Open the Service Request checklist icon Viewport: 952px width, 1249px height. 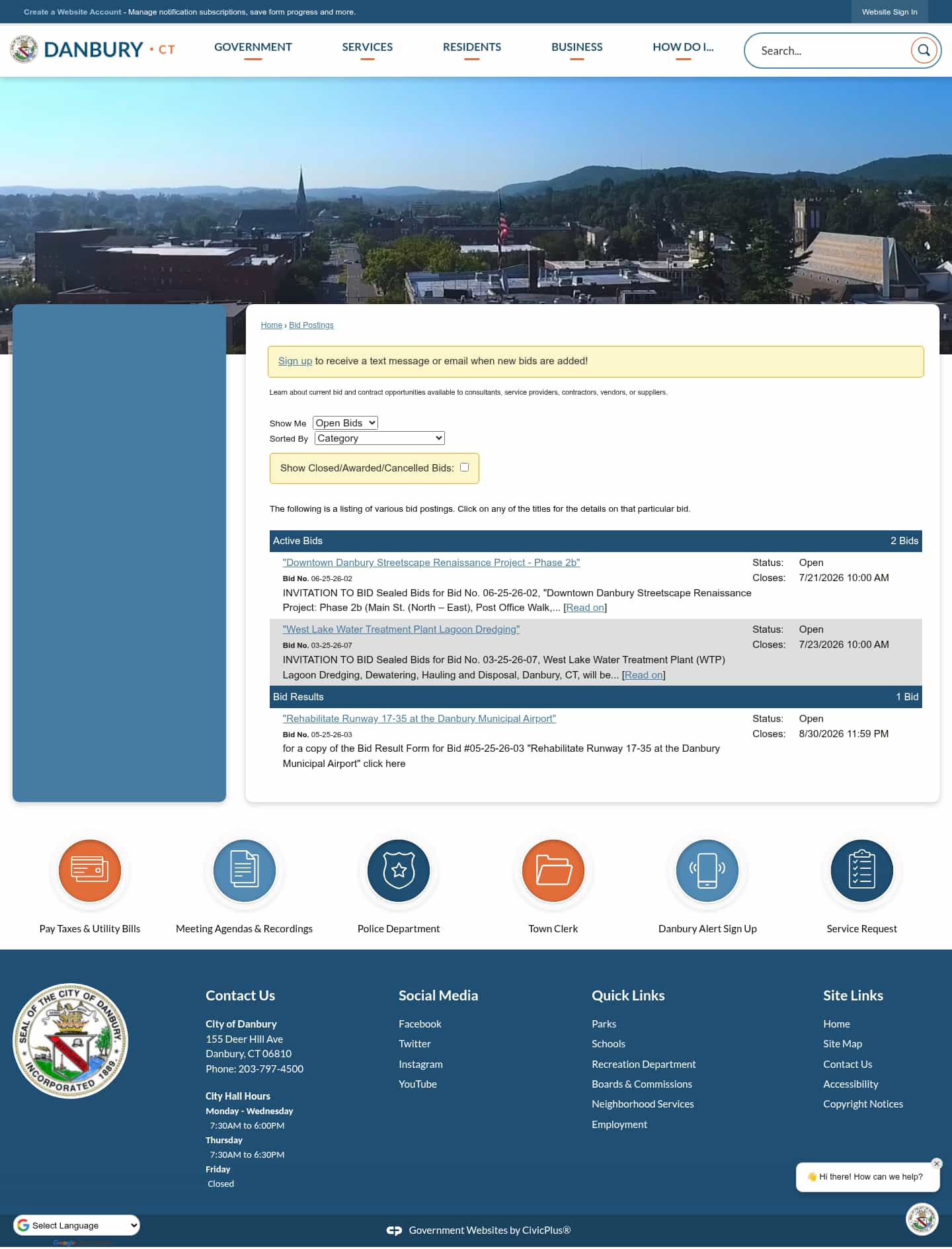point(862,871)
